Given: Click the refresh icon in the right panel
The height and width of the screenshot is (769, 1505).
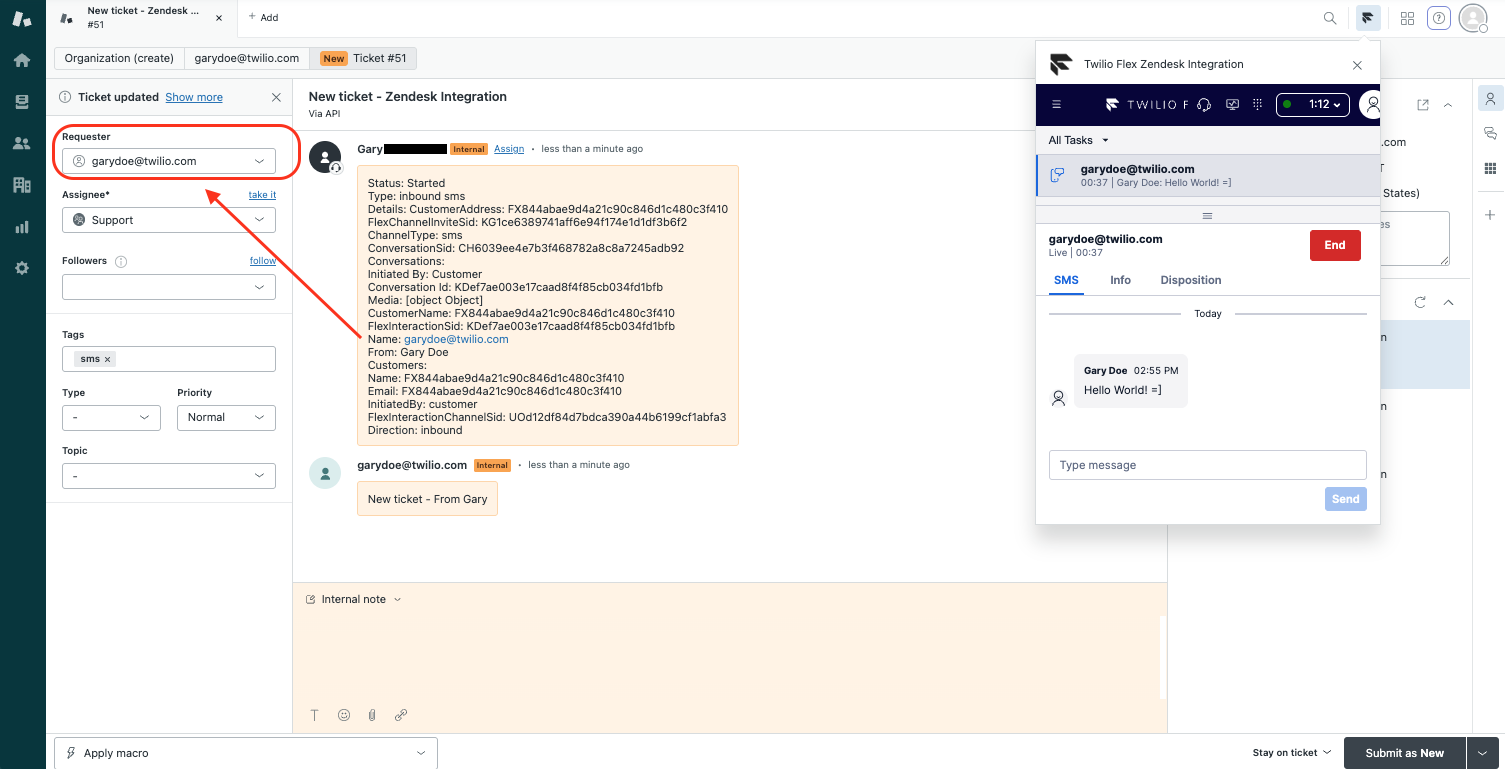Looking at the screenshot, I should 1419,302.
